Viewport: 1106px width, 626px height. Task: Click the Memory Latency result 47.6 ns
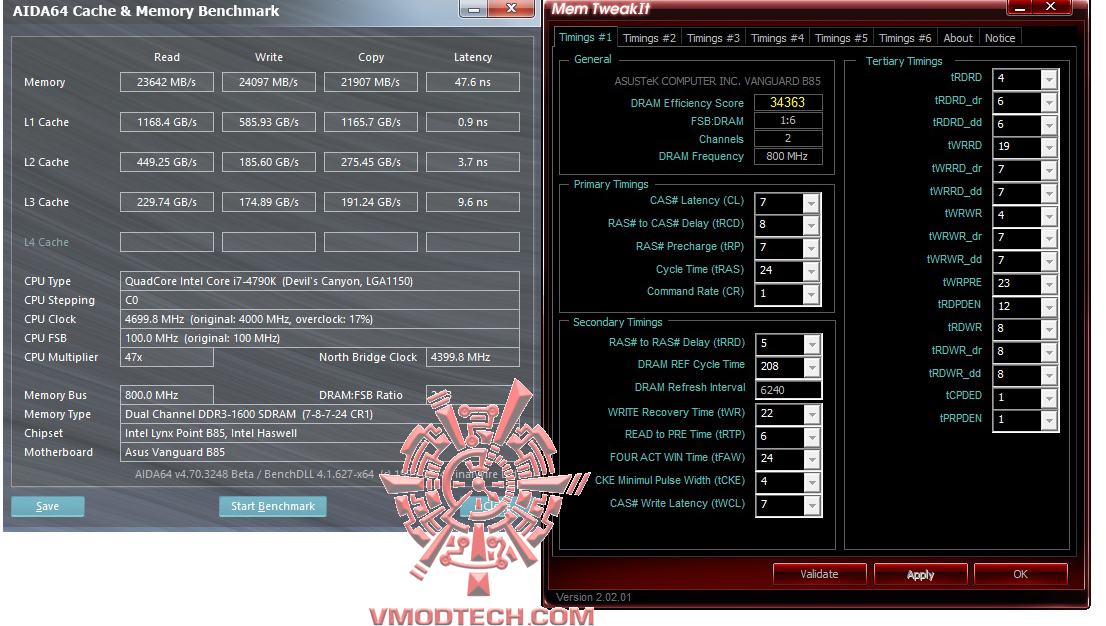(x=473, y=82)
